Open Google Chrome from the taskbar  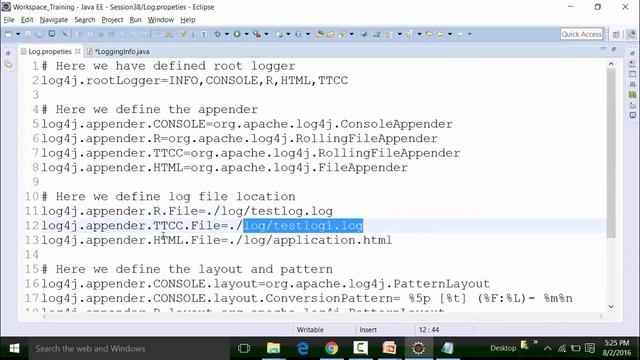click(x=331, y=348)
